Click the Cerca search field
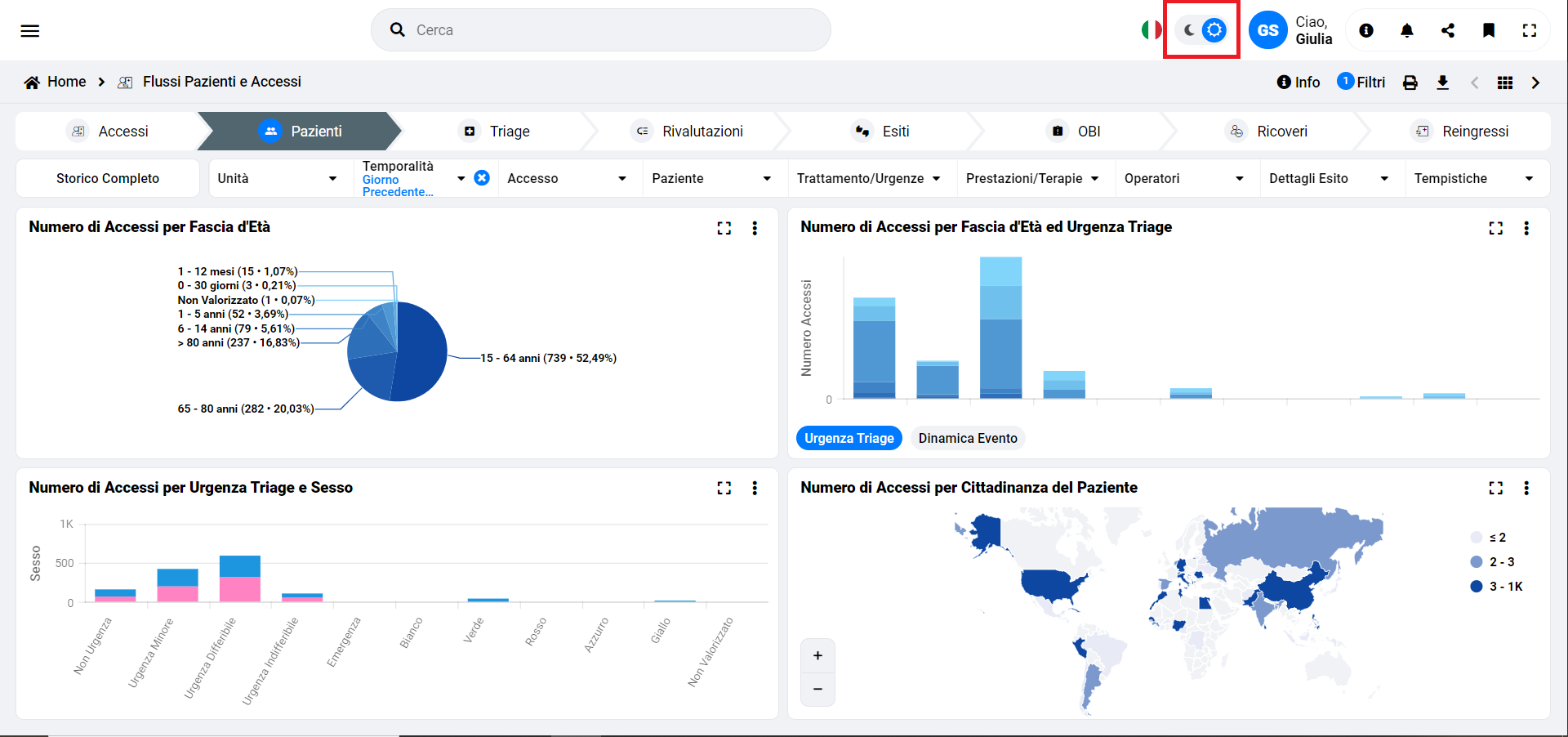Viewport: 1568px width, 737px height. coord(601,30)
